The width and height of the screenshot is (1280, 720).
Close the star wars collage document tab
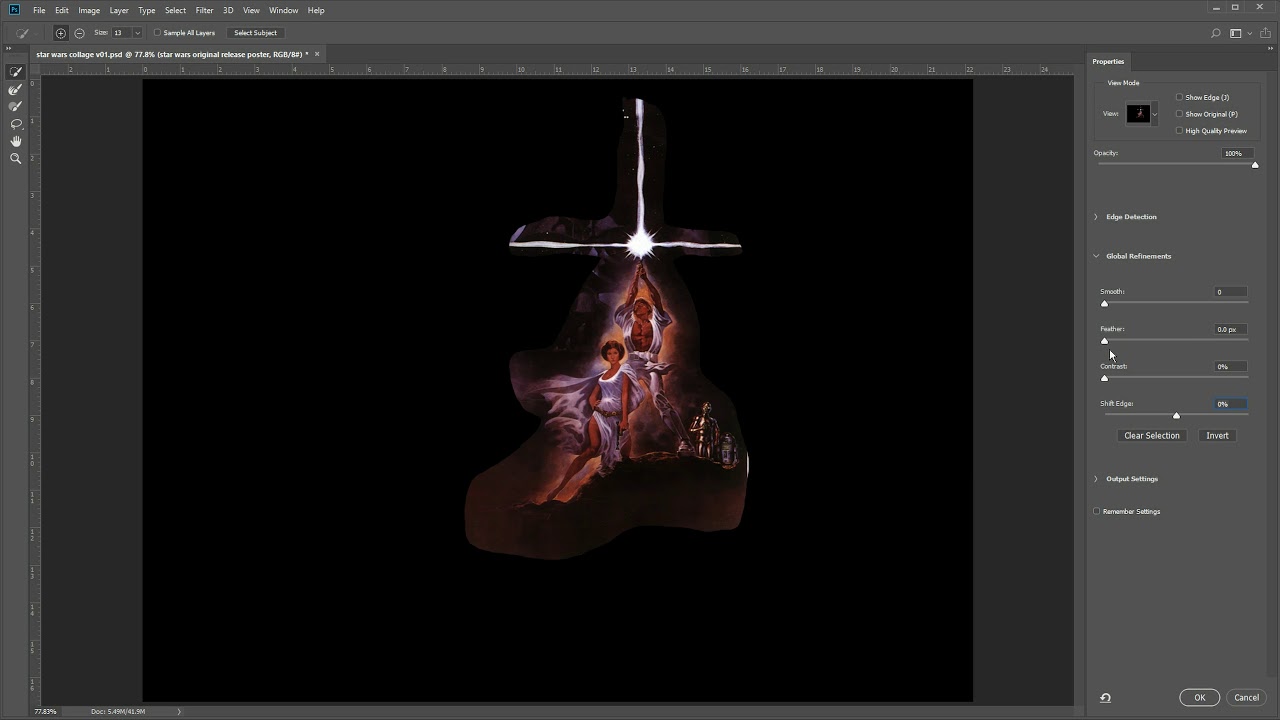(317, 54)
